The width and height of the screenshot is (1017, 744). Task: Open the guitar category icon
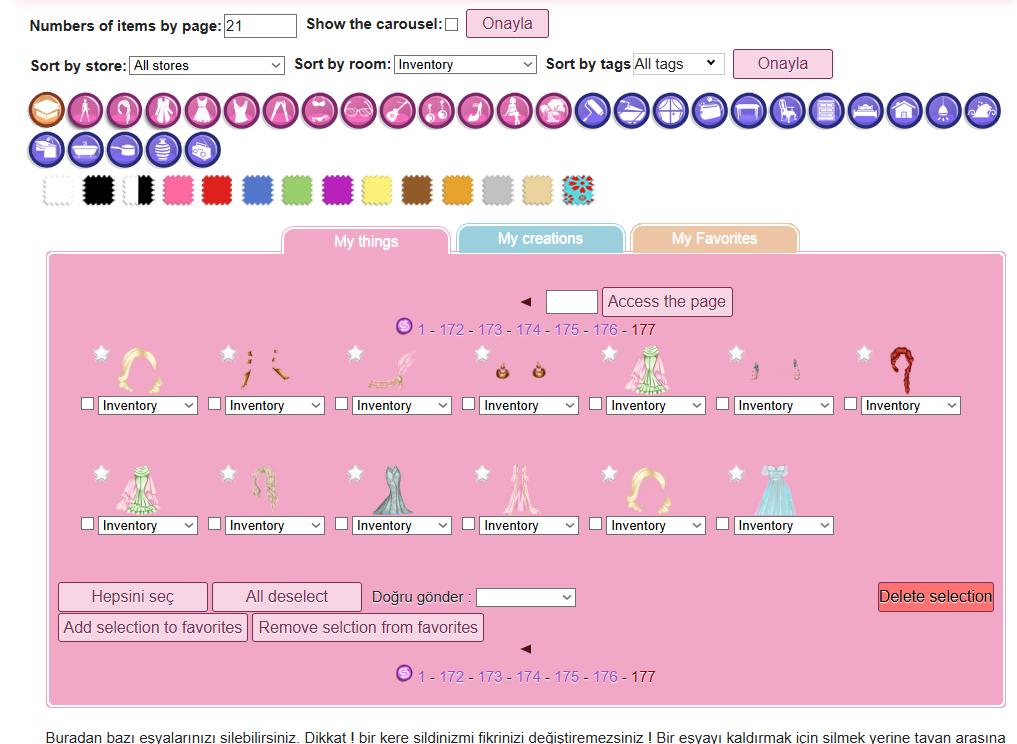[398, 110]
